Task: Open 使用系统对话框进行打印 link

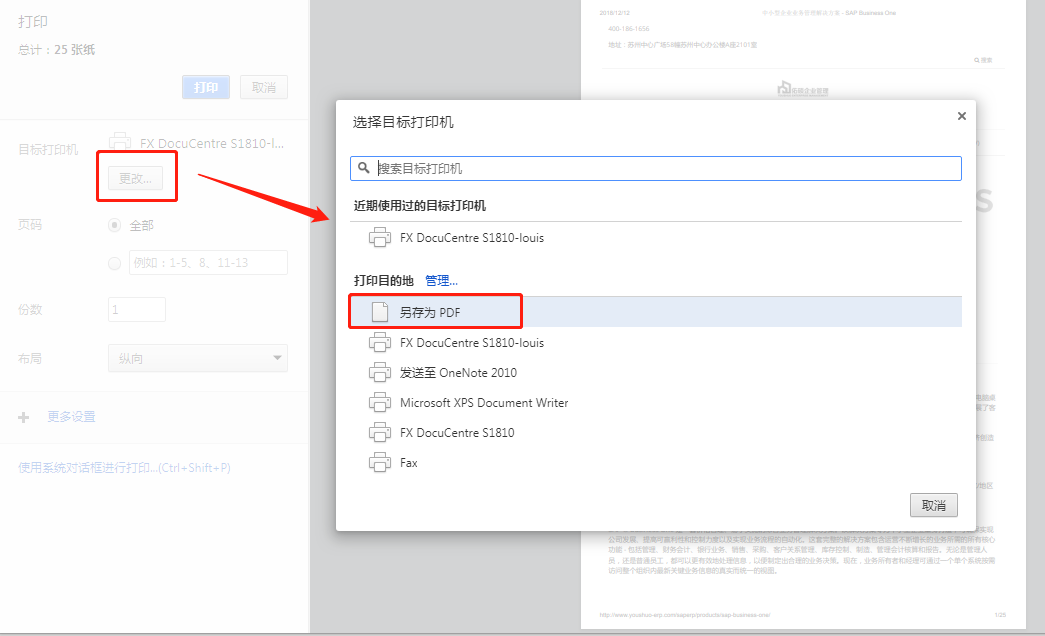Action: click(x=125, y=467)
